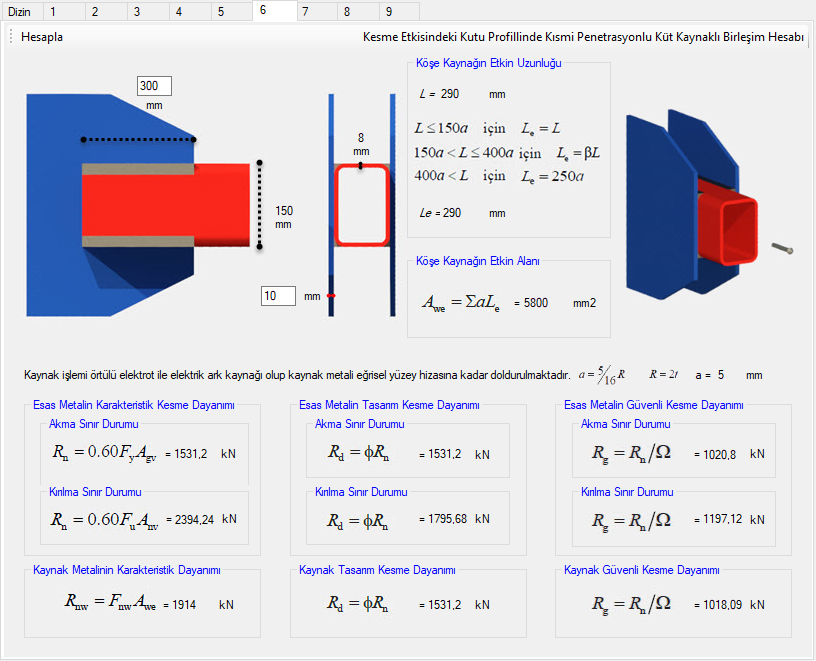Viewport: 816px width, 661px height.
Task: Open tab number 8
Action: tap(358, 11)
